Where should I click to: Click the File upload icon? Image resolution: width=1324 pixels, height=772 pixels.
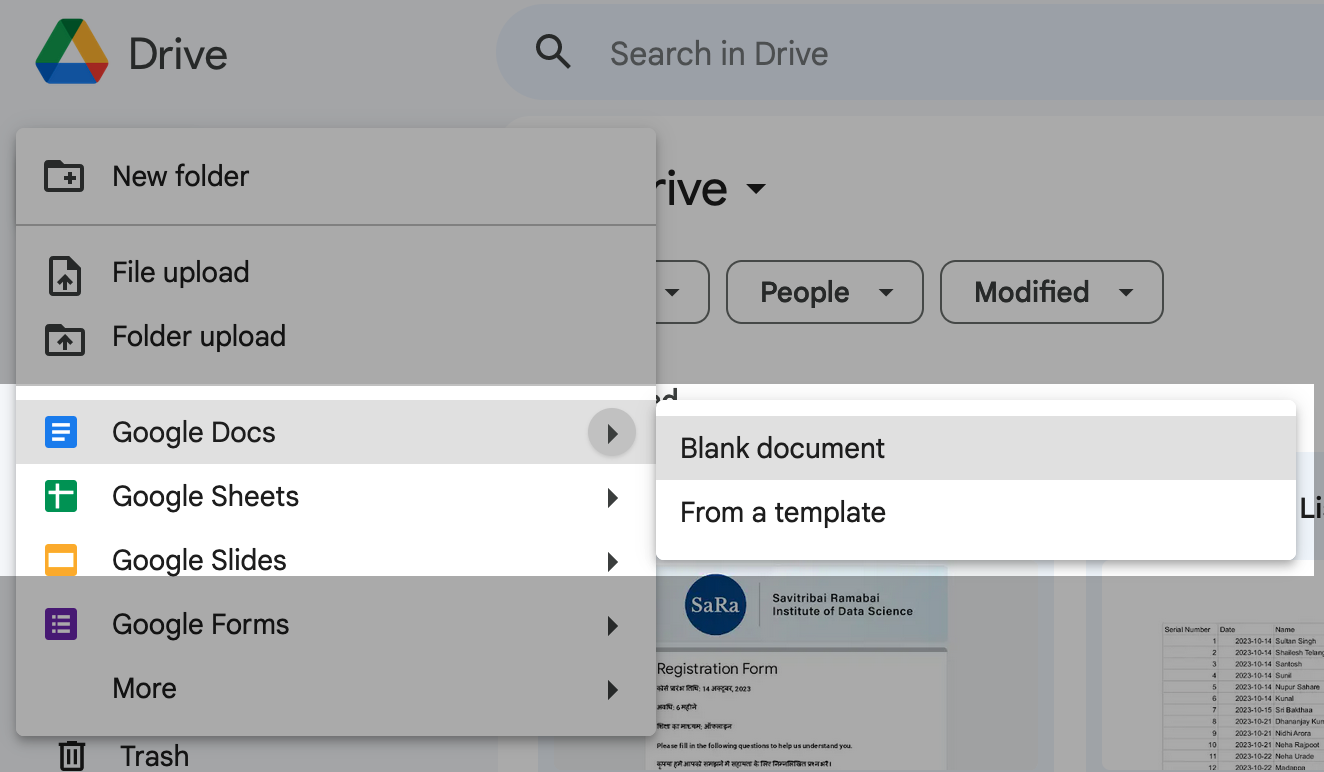point(65,274)
